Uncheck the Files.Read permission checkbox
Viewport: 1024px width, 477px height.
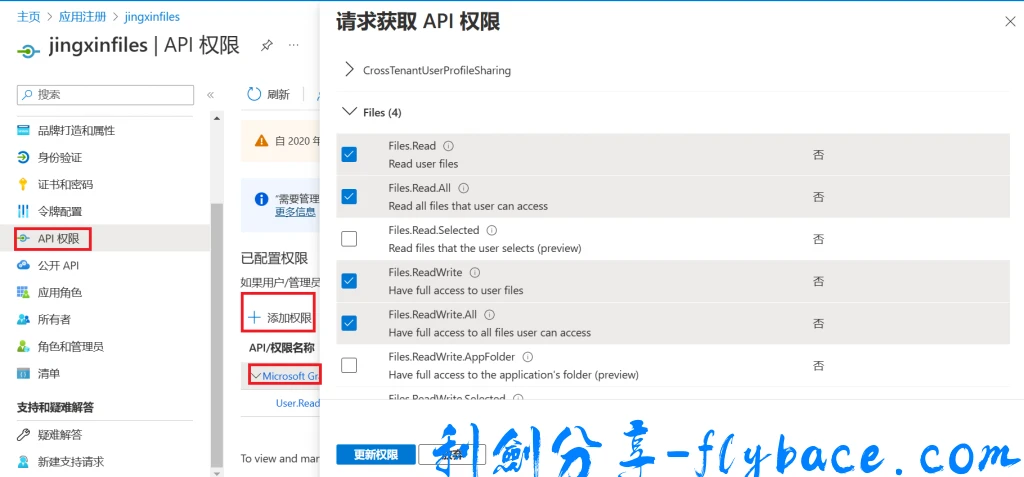coord(349,154)
